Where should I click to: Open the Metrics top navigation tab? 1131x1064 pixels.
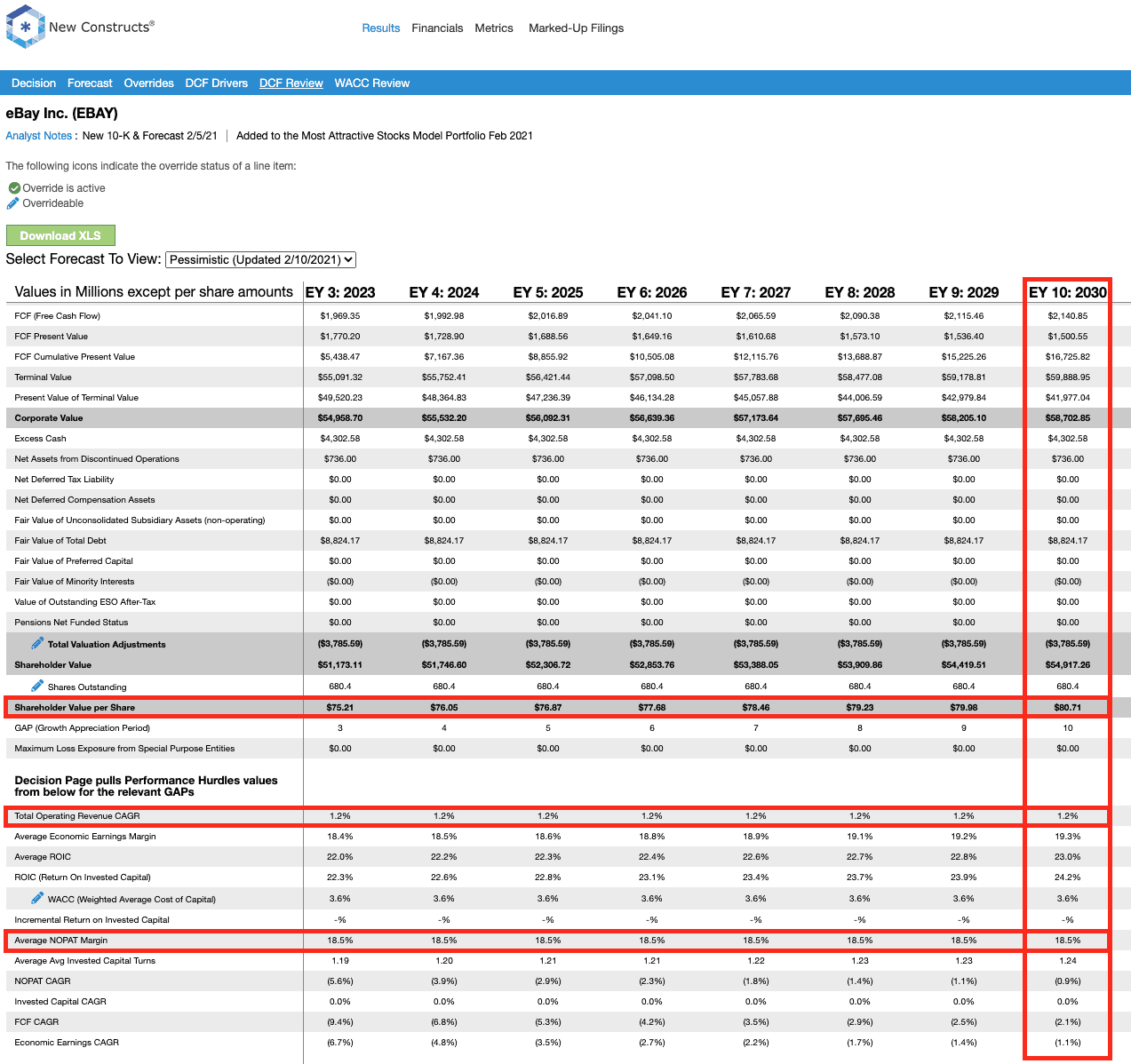coord(494,28)
